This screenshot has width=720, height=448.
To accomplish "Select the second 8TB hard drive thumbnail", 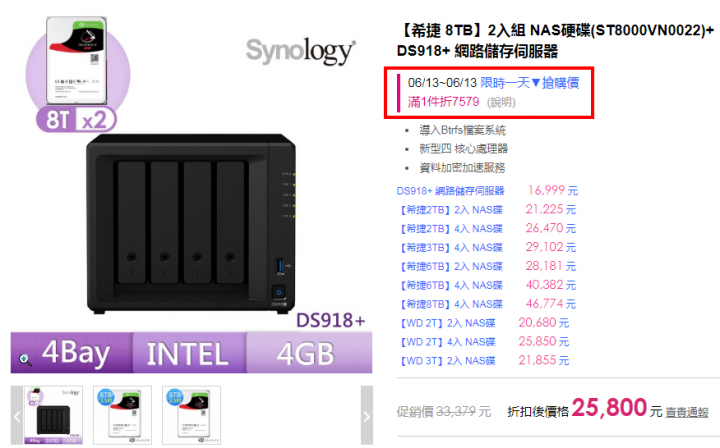I will point(122,415).
